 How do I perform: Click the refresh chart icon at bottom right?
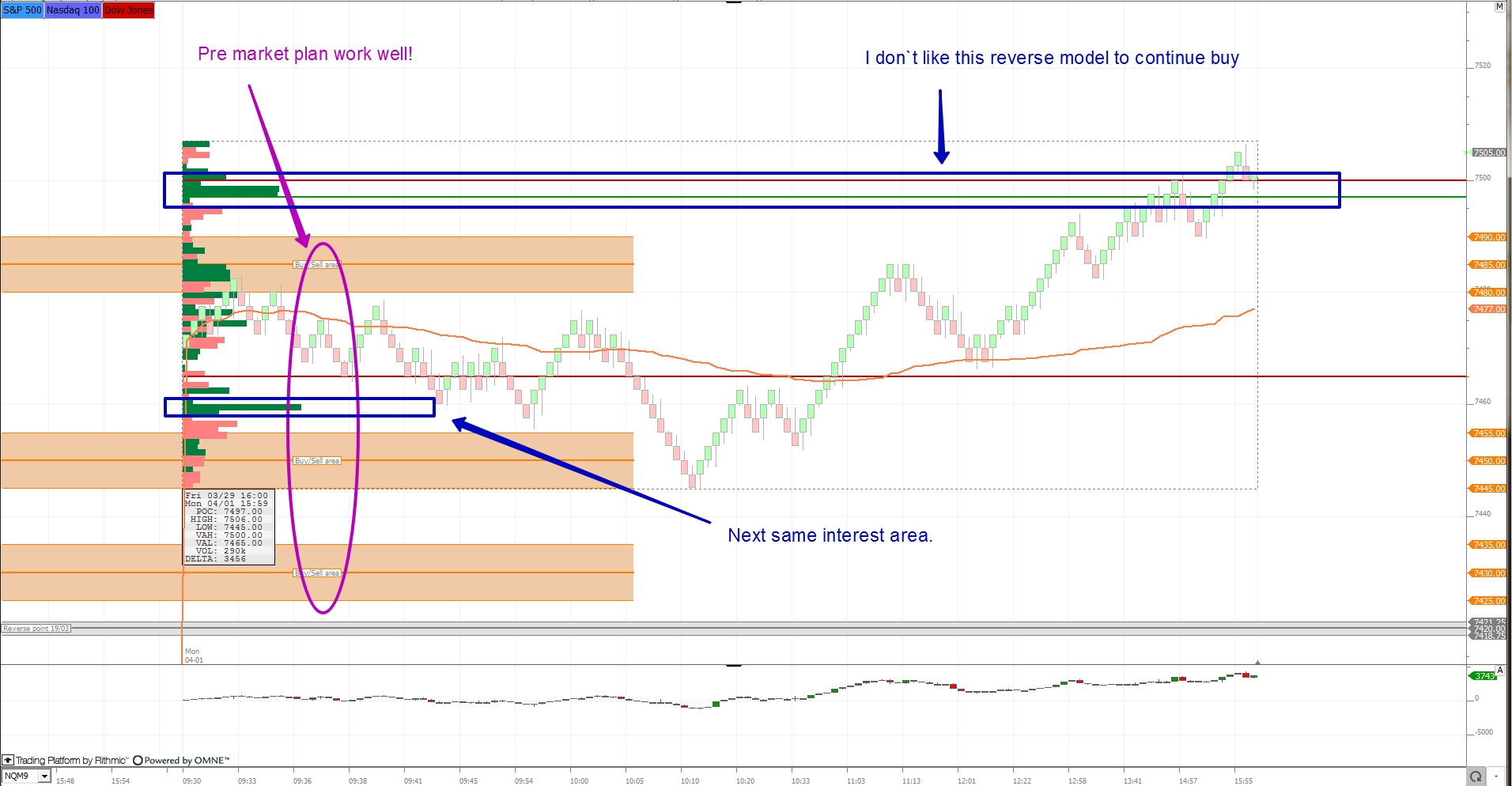(1475, 777)
